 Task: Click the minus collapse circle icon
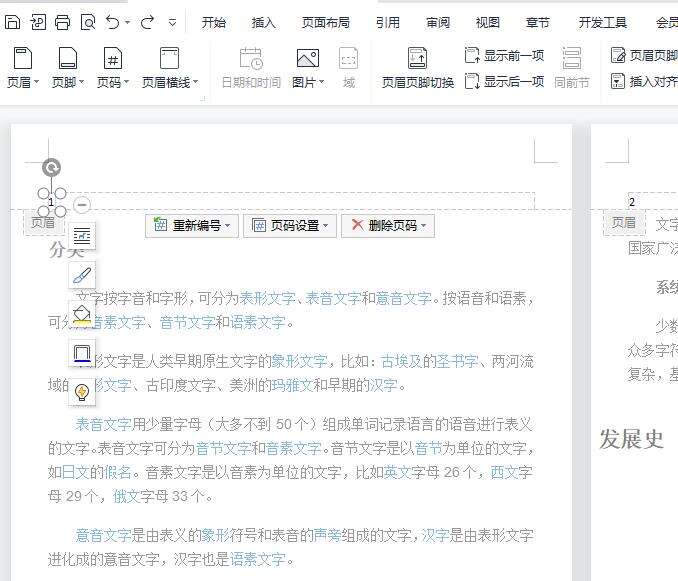point(82,204)
